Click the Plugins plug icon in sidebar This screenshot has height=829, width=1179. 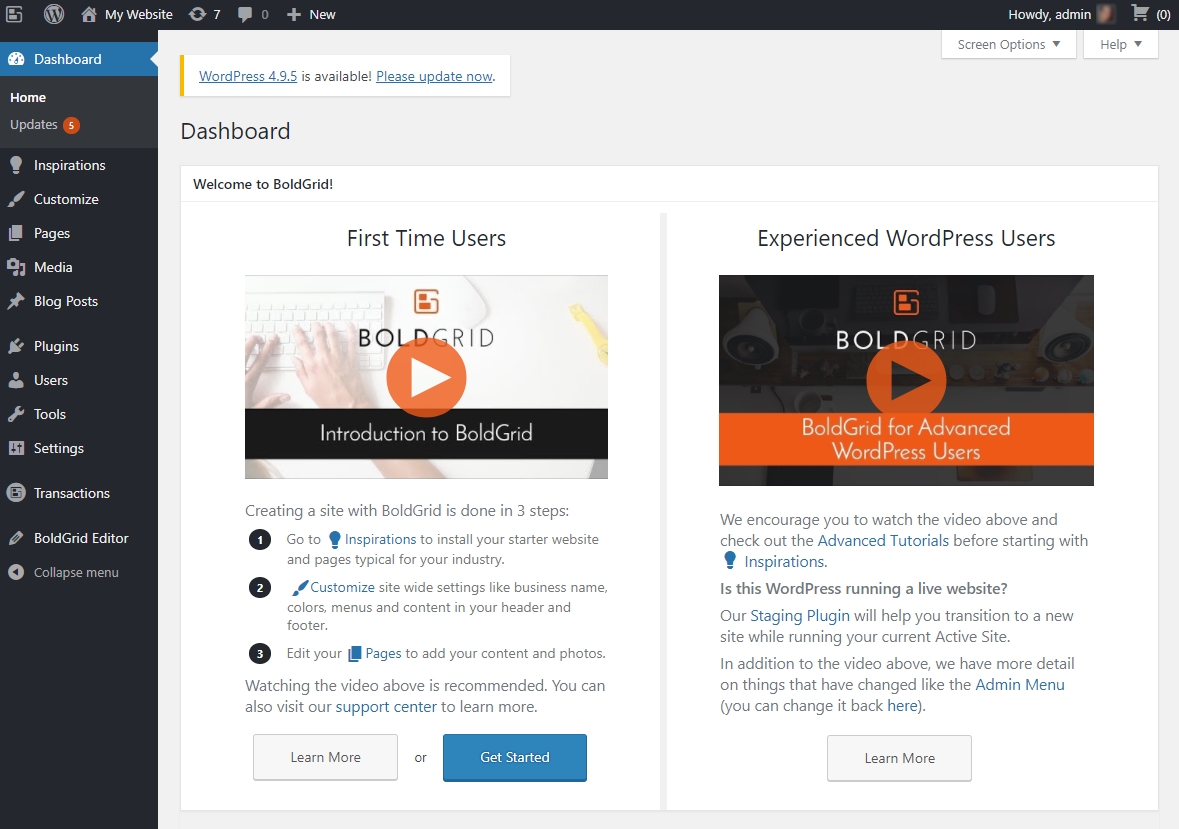pyautogui.click(x=16, y=346)
